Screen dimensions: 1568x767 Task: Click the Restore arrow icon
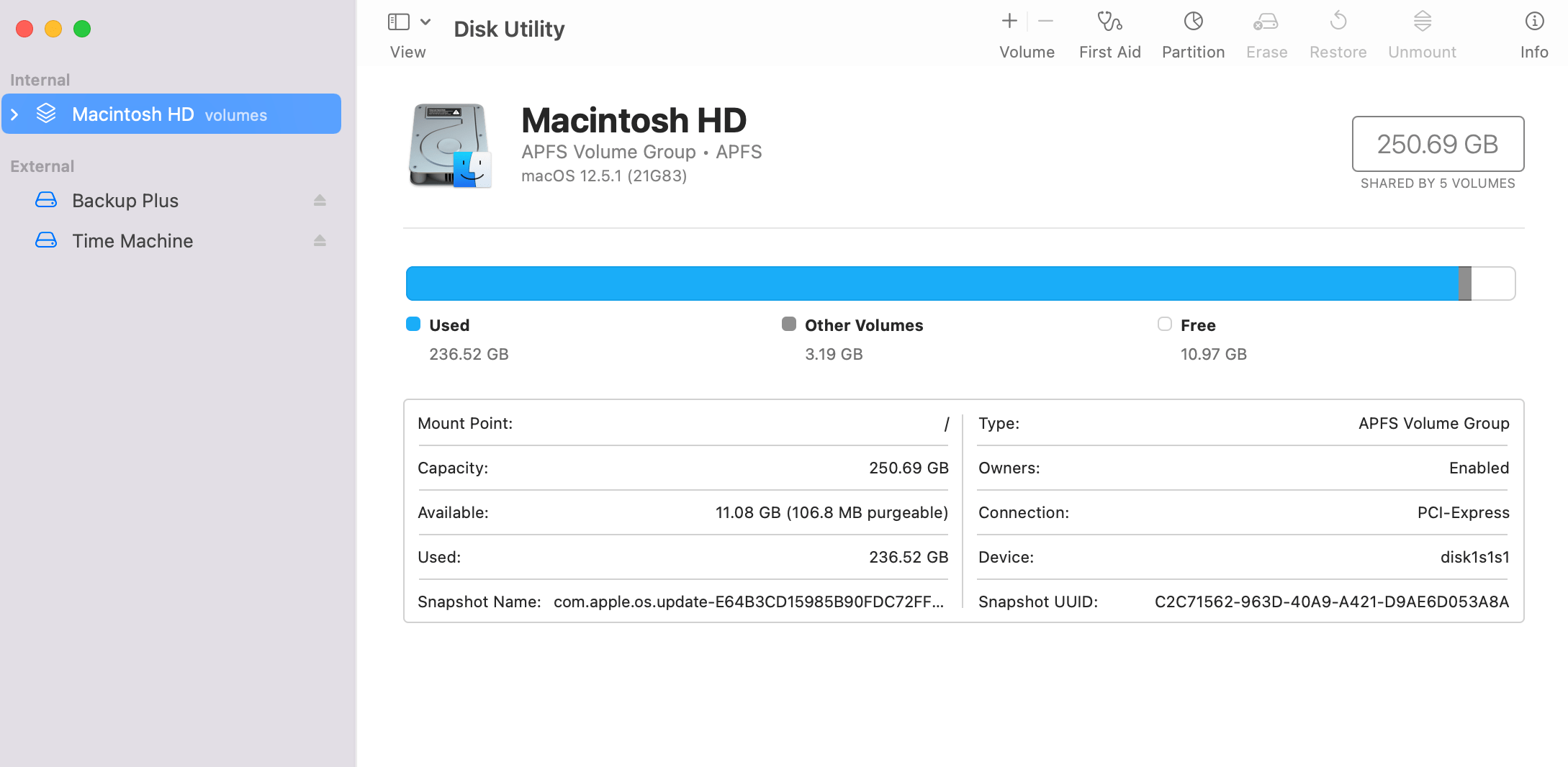pyautogui.click(x=1338, y=21)
